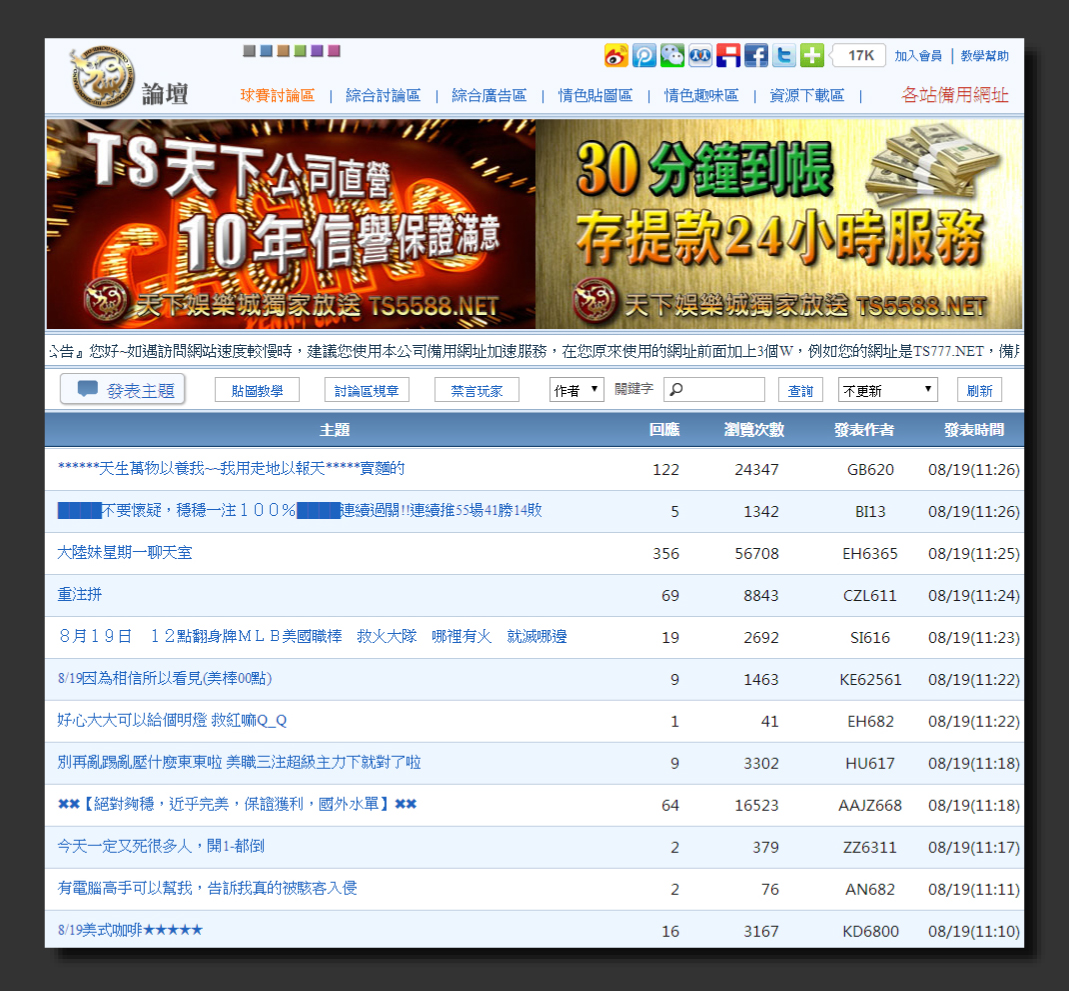Open thread 8月19日 12點翻身牌MLB美國職棒

pyautogui.click(x=313, y=637)
